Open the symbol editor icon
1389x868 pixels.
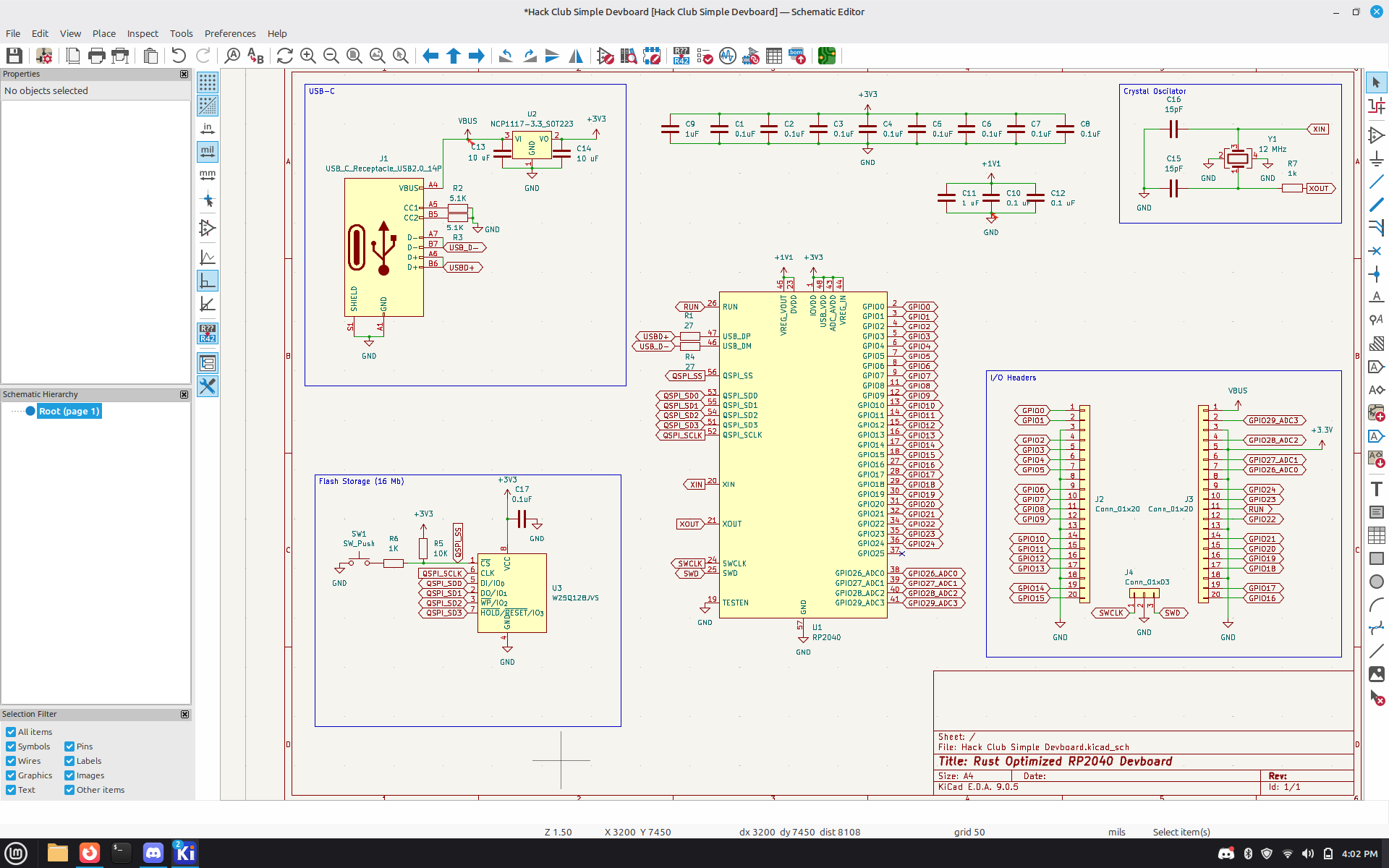[x=606, y=56]
